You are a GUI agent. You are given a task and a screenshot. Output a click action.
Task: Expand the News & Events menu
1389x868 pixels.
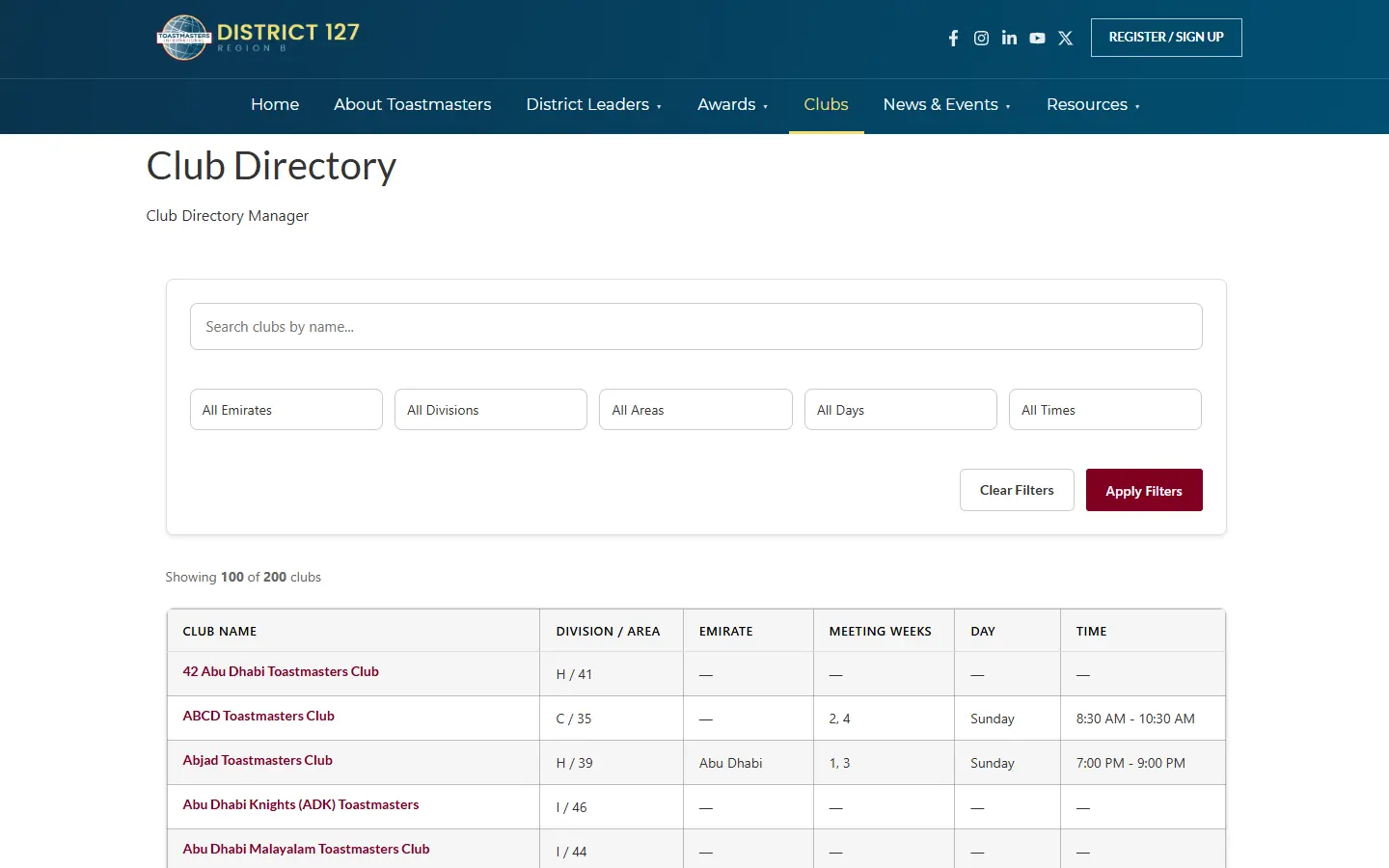[947, 104]
